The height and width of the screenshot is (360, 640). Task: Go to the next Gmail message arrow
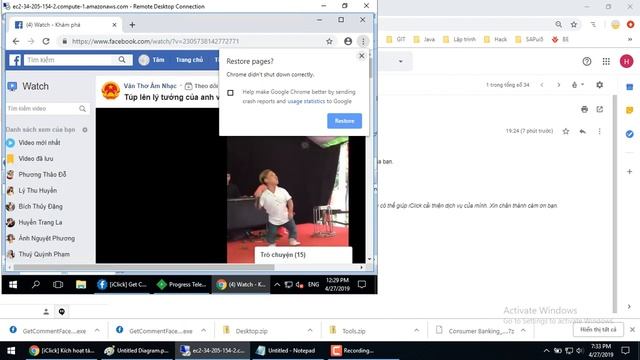point(558,85)
